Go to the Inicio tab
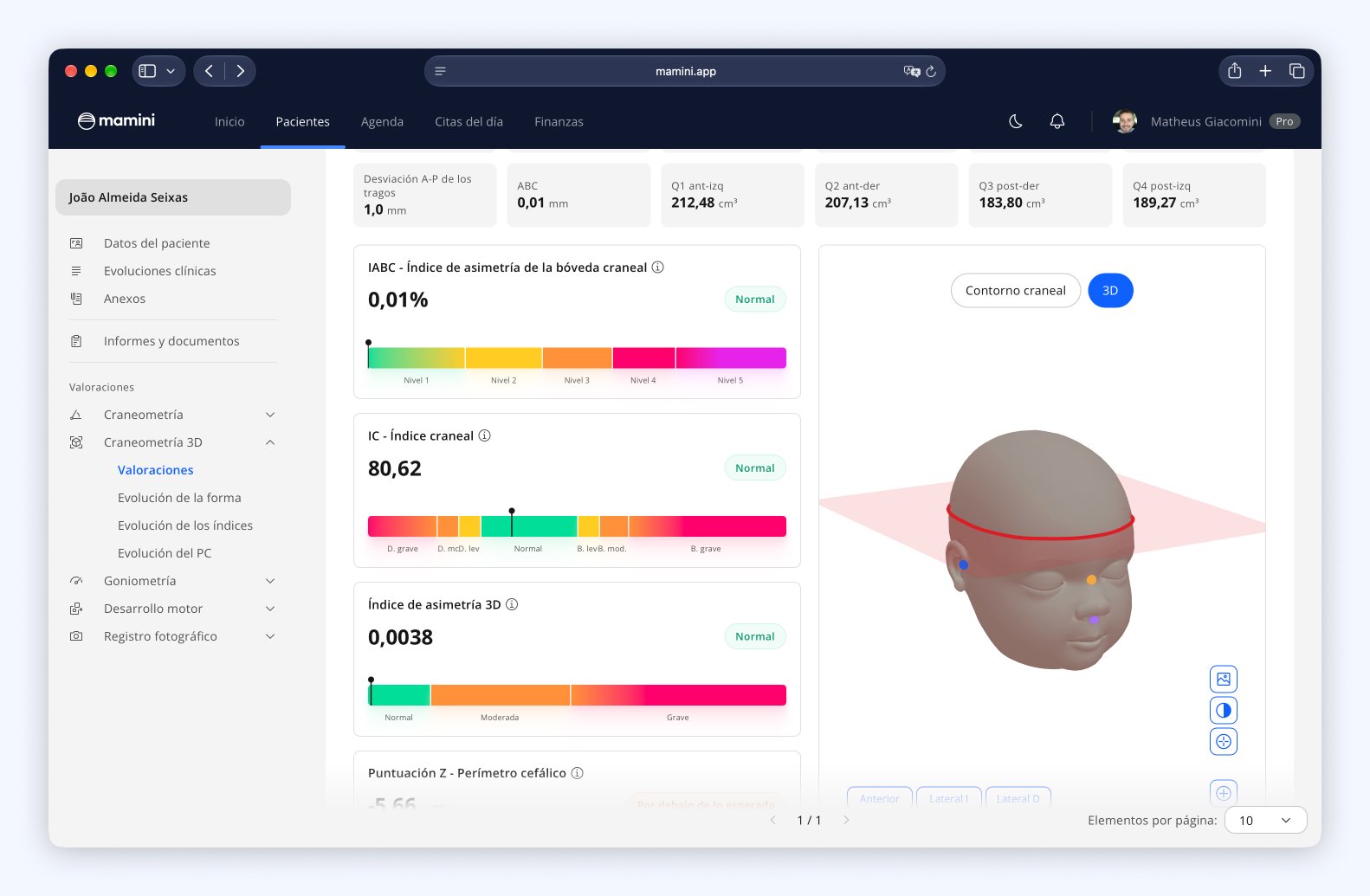1370x896 pixels. (229, 122)
